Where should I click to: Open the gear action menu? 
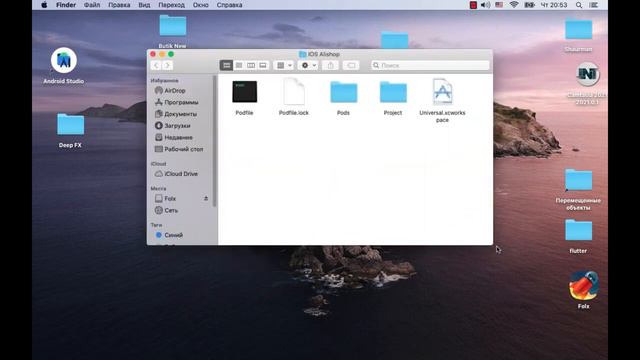coord(308,65)
